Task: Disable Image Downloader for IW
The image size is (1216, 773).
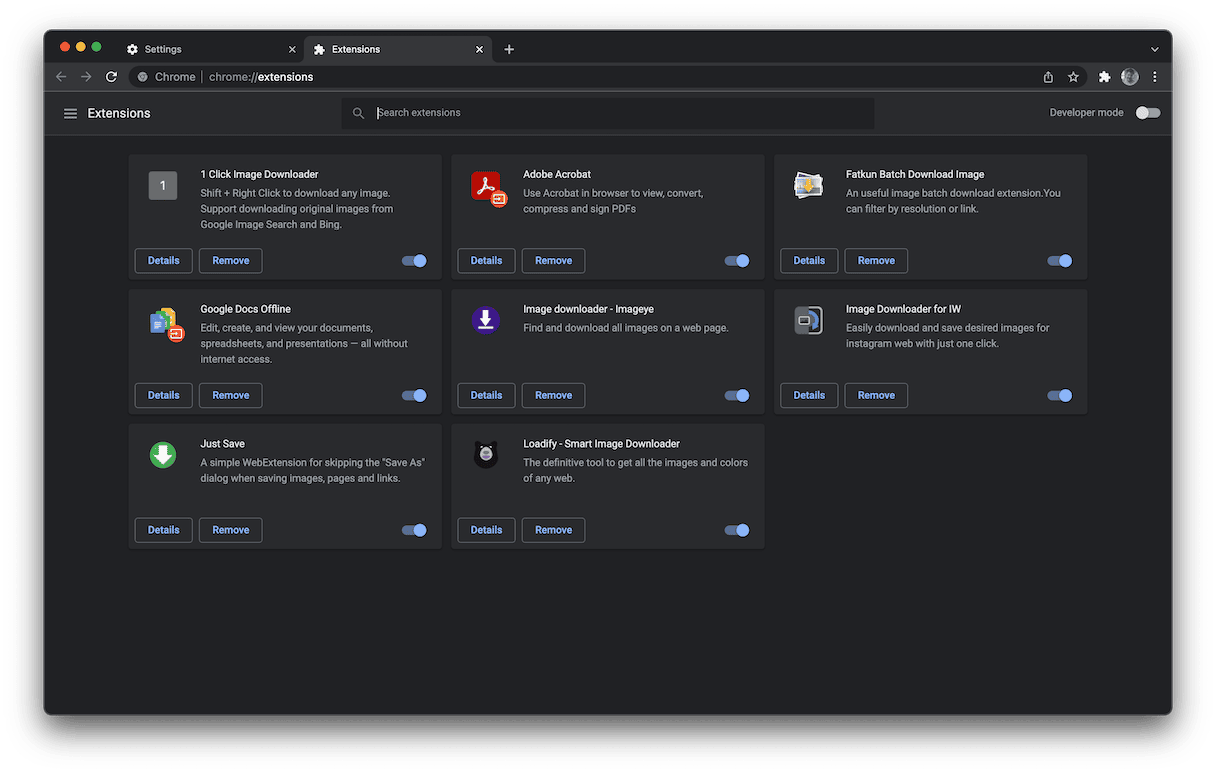Action: point(1060,395)
